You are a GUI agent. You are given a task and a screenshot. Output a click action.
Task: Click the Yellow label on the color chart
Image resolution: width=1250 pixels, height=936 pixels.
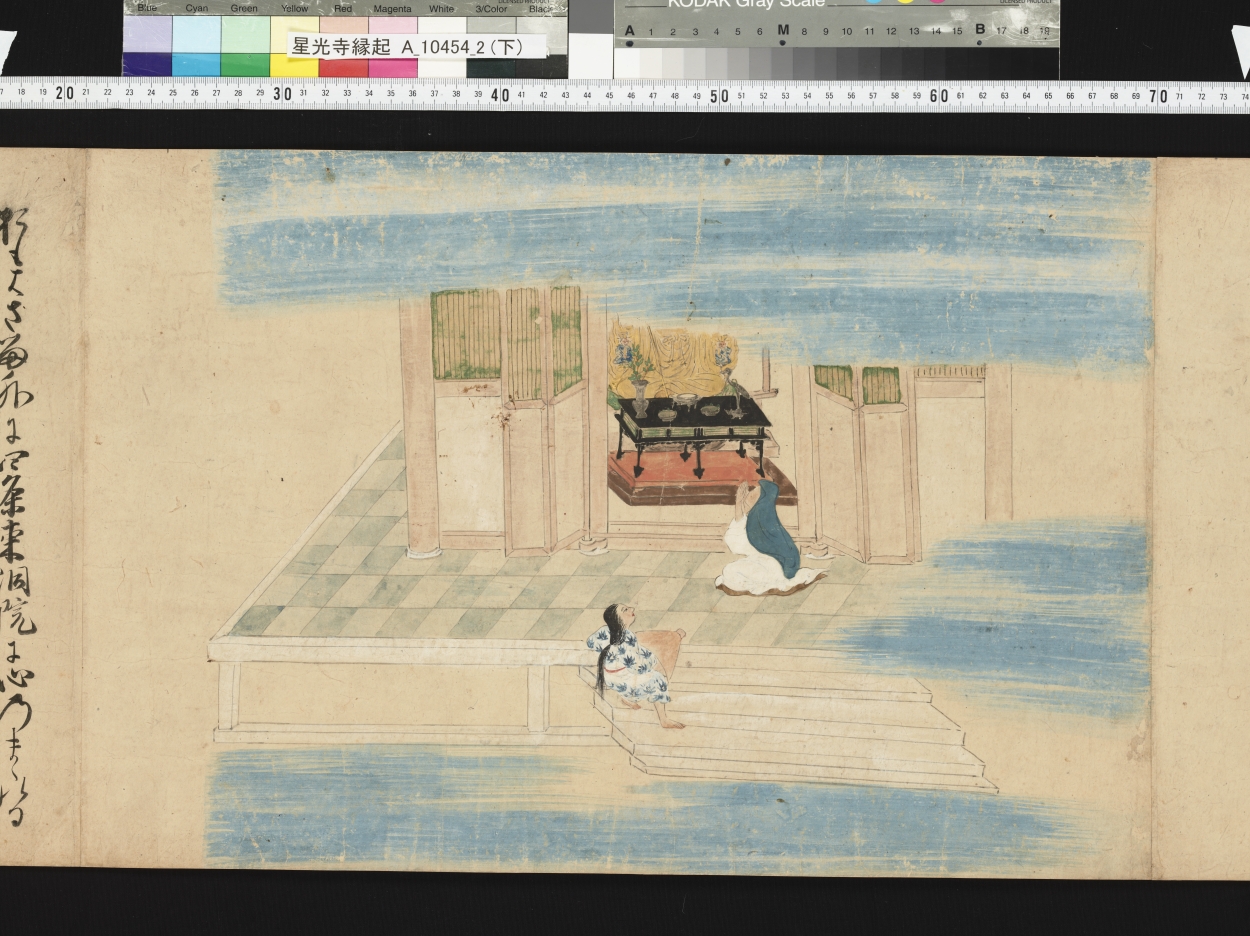coord(294,9)
